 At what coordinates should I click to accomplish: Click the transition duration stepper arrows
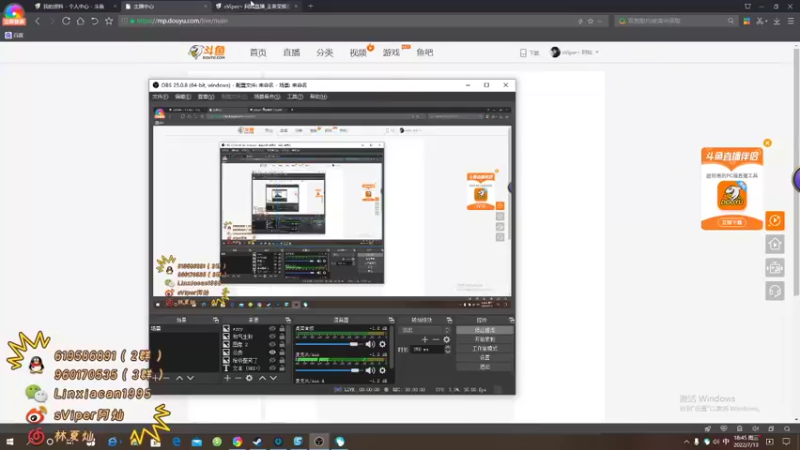click(x=447, y=349)
